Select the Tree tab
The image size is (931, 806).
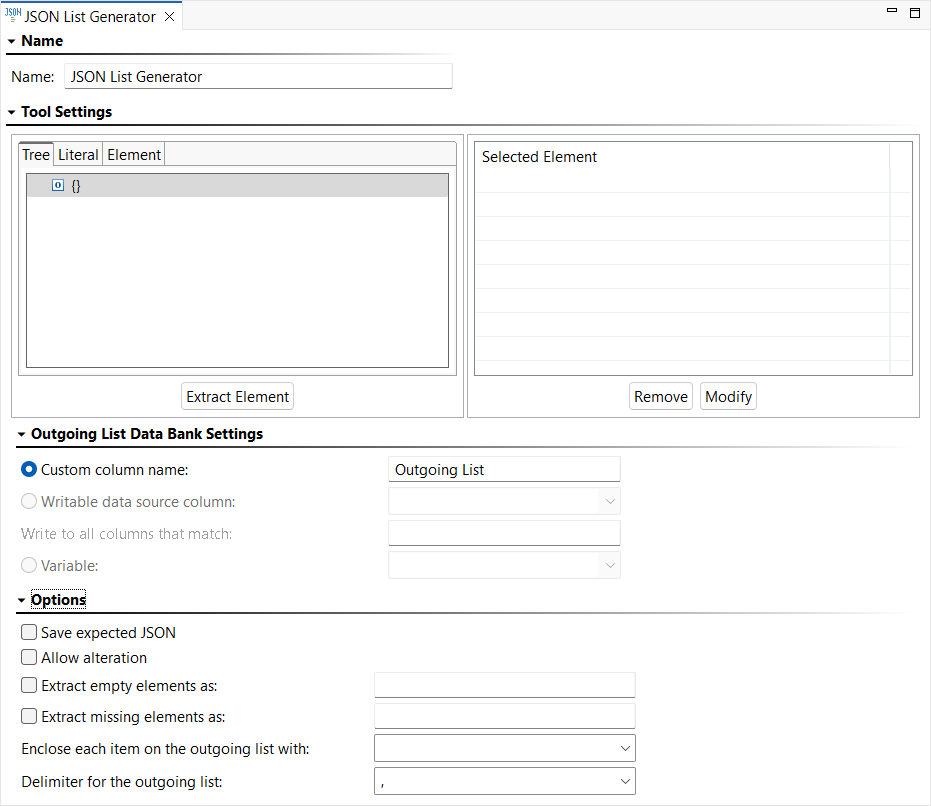[36, 154]
